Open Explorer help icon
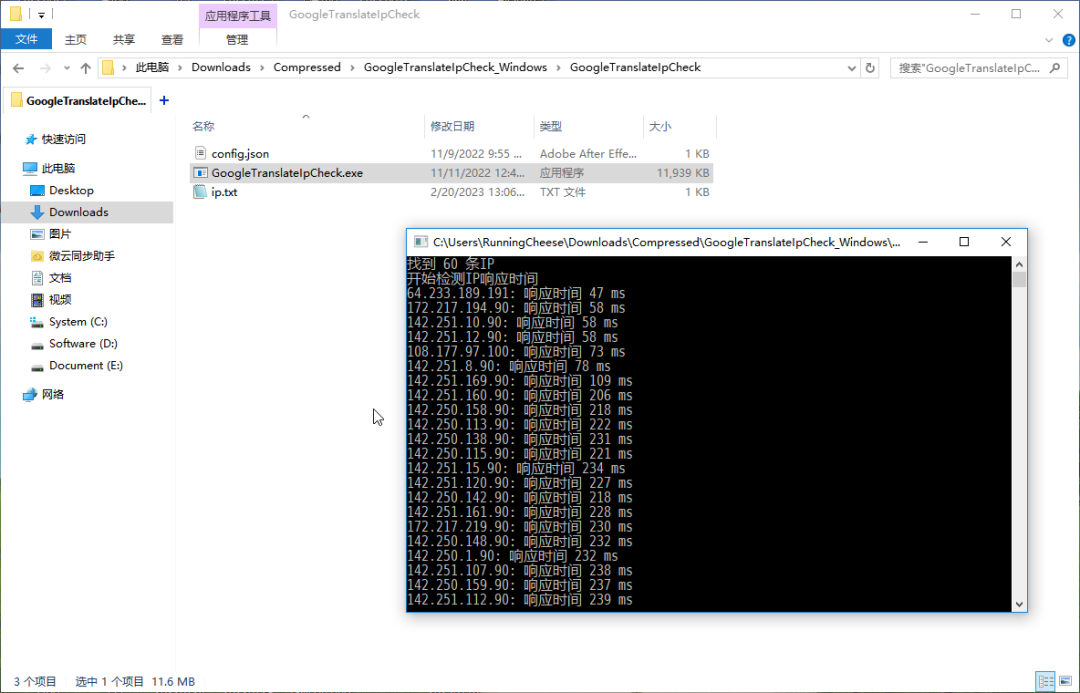 (1069, 40)
